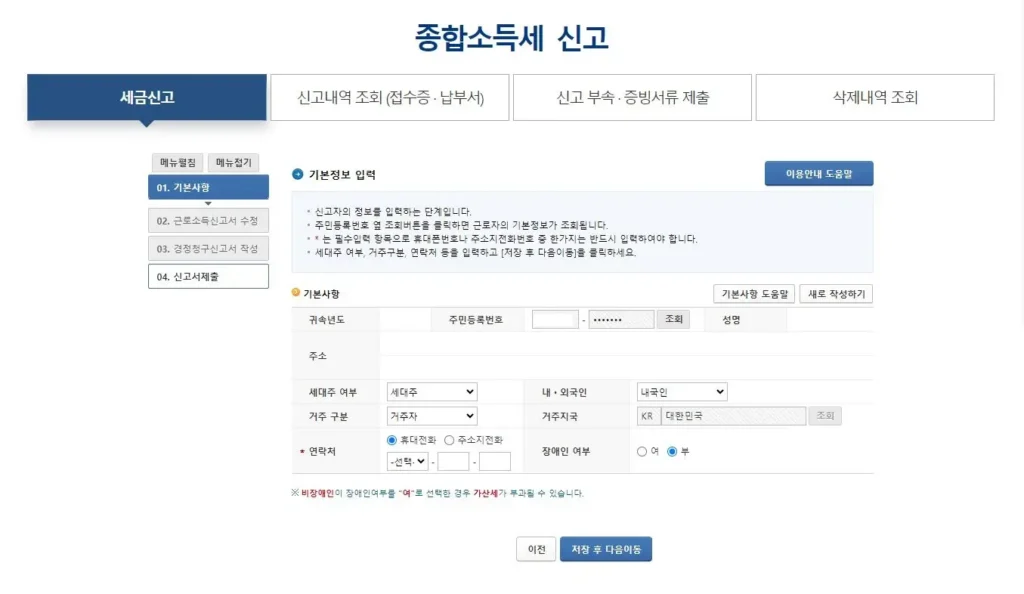Choose 부 for 장애인 여부

pos(672,452)
